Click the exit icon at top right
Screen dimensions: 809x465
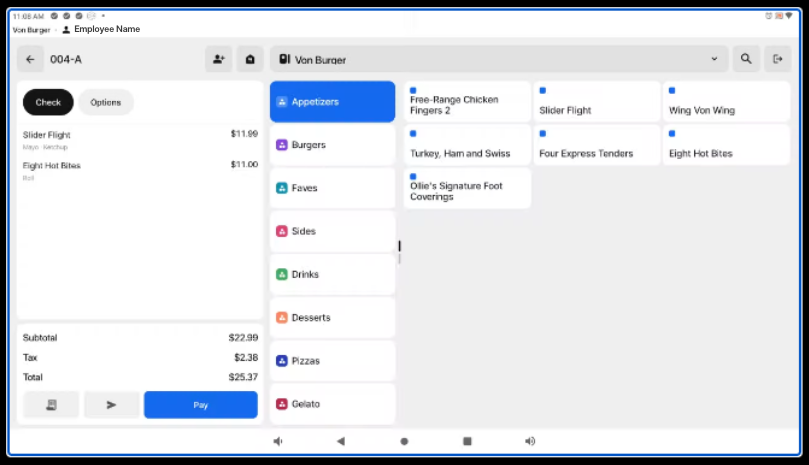coord(776,60)
